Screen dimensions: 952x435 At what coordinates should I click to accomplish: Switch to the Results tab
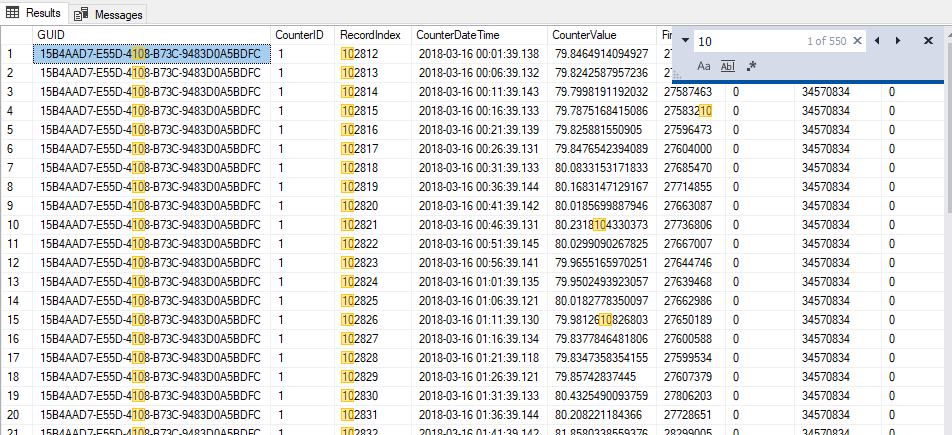tap(33, 13)
